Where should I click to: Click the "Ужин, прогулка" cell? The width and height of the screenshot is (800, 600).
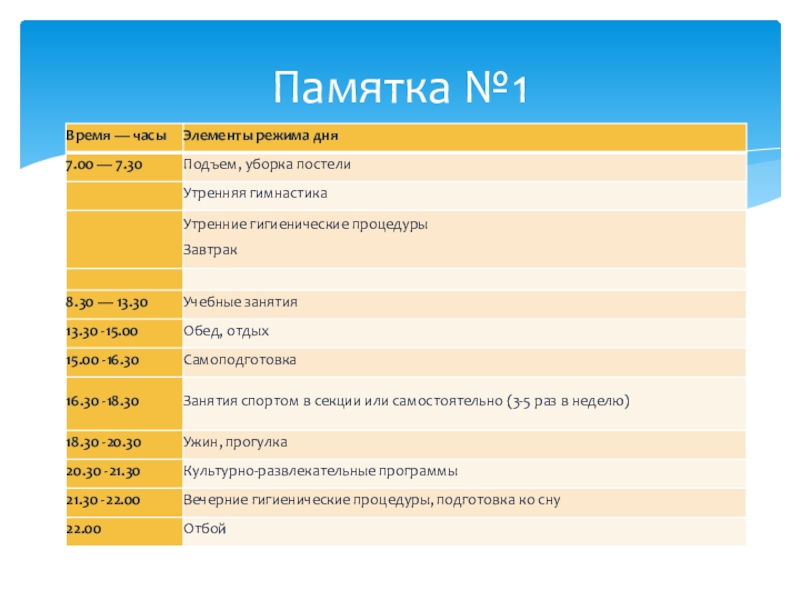point(235,442)
